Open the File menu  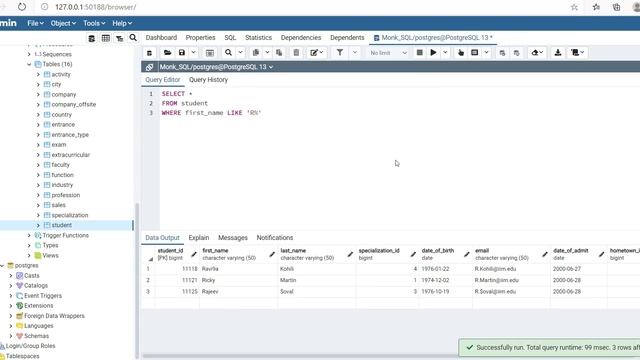36,23
